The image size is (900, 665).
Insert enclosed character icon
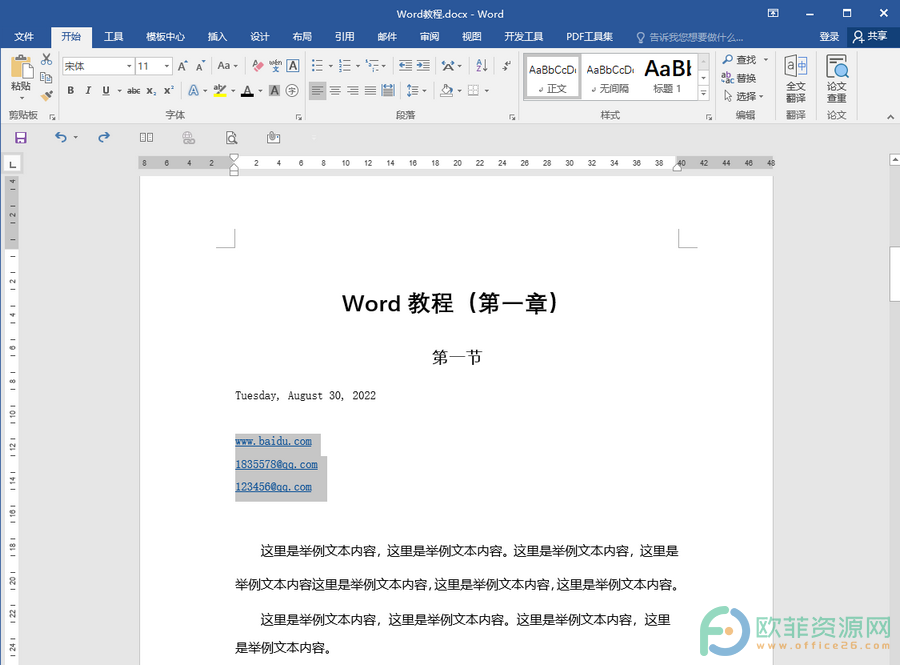click(x=292, y=91)
